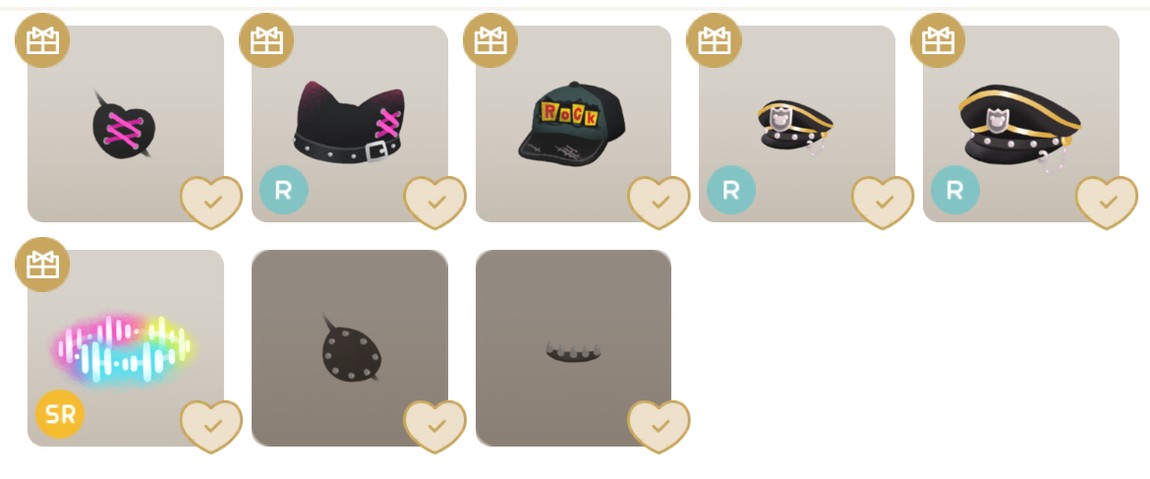Select the studded round eyepatch item
This screenshot has width=1150, height=479.
[349, 348]
